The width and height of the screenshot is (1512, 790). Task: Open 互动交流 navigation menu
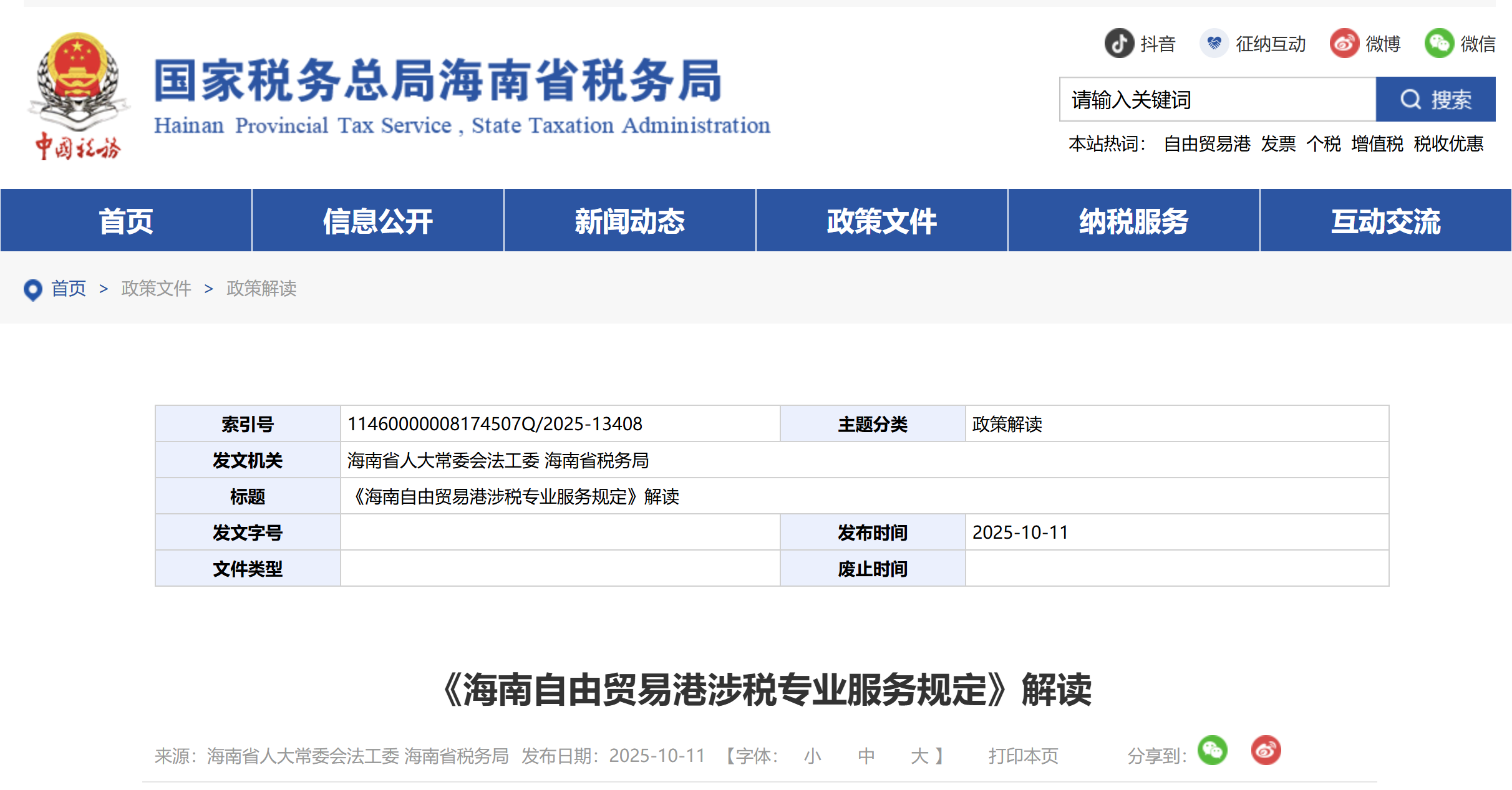click(x=1386, y=221)
